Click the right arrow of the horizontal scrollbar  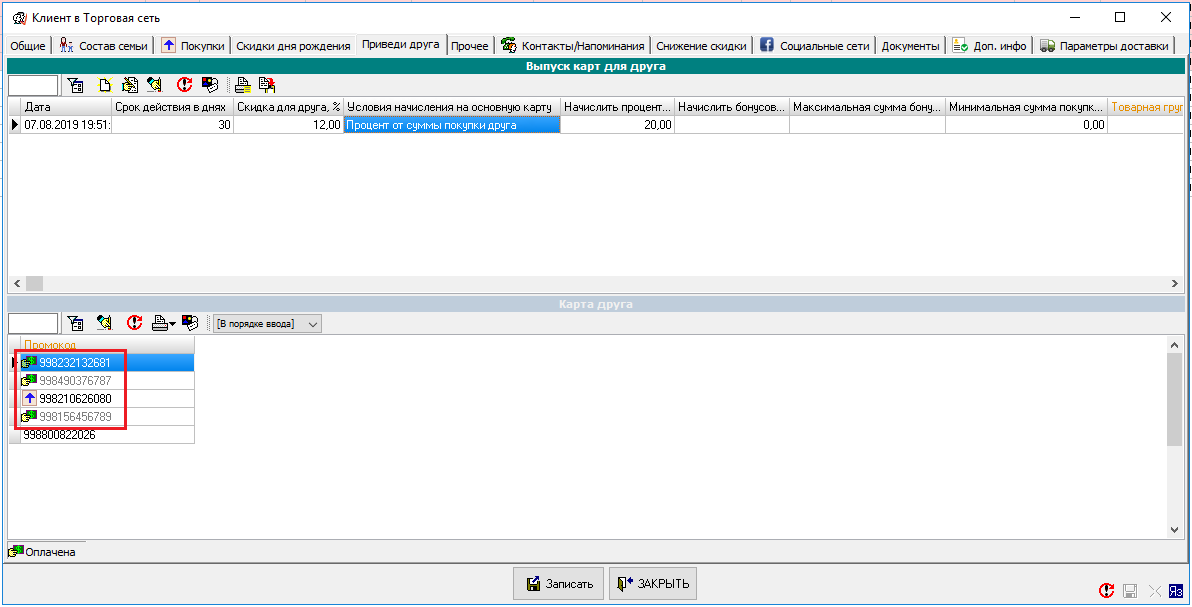[1175, 283]
